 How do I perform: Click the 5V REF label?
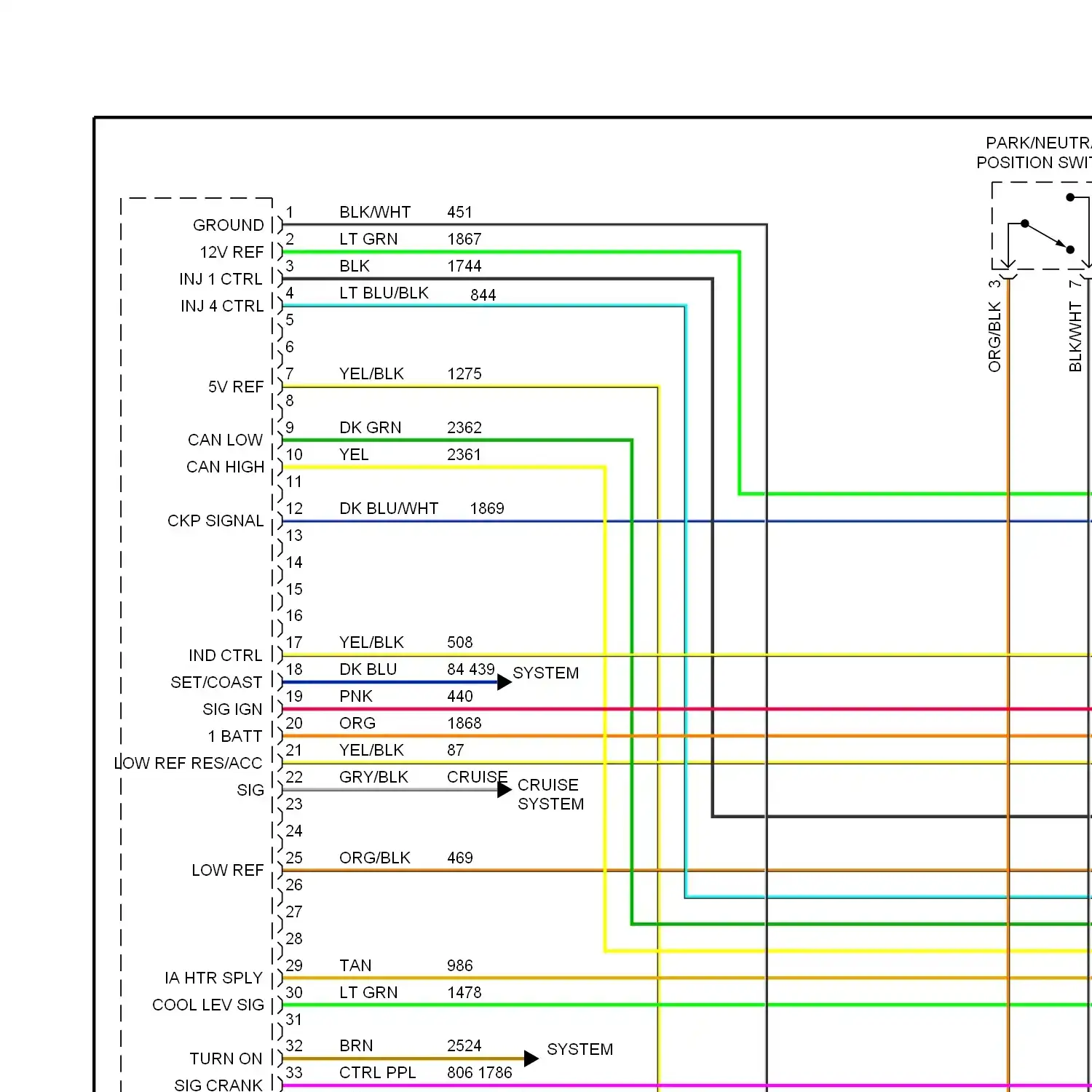tap(236, 387)
